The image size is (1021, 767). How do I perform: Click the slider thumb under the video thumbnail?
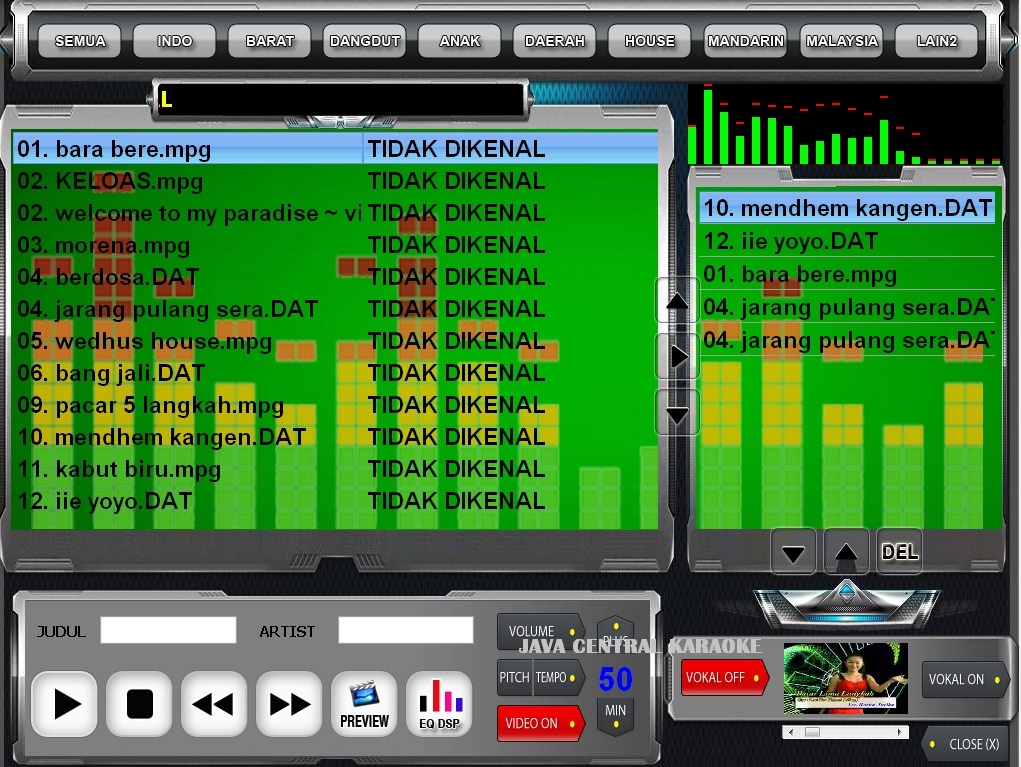tap(812, 732)
